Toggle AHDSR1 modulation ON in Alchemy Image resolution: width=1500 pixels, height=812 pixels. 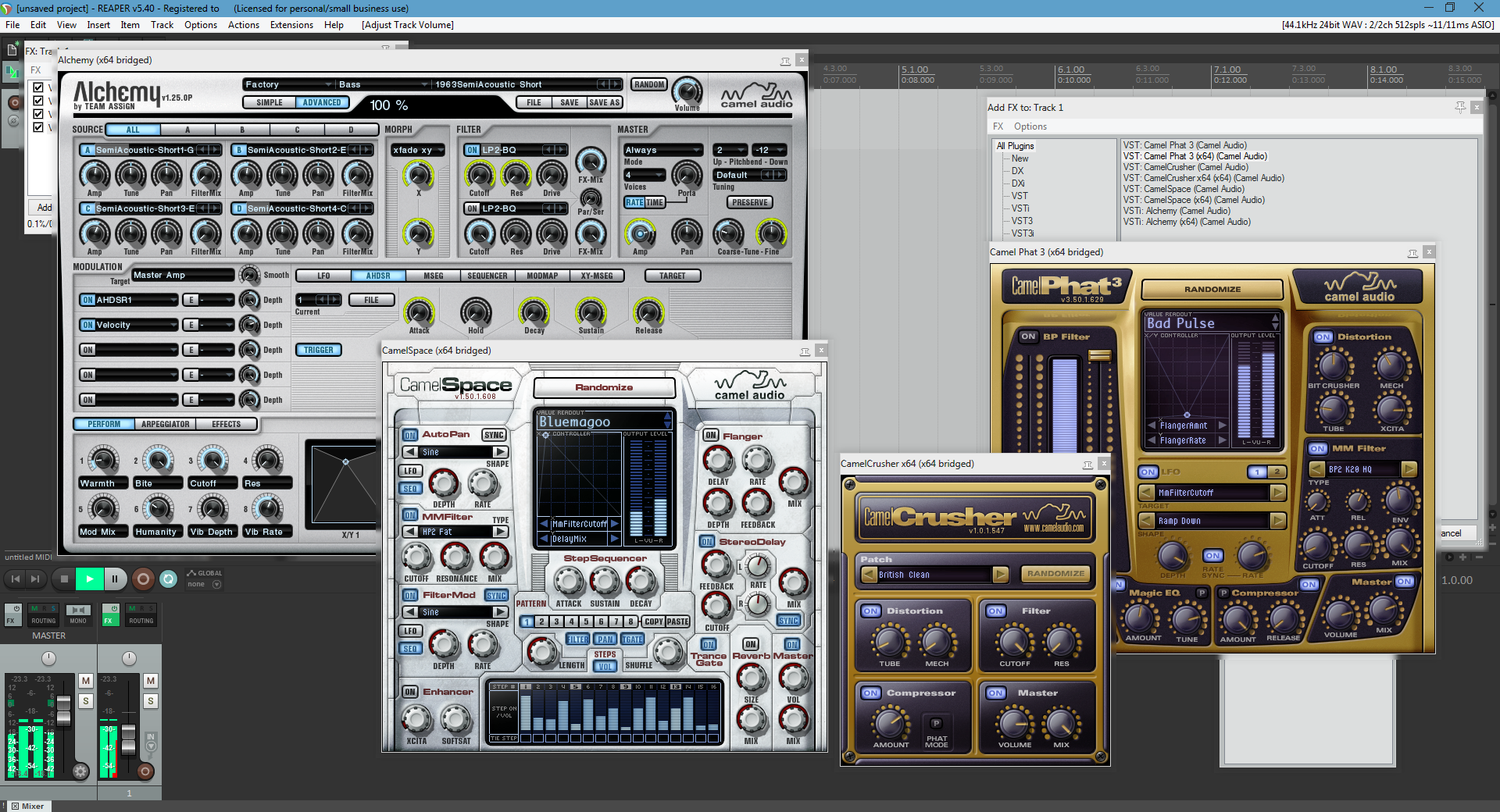pyautogui.click(x=87, y=300)
